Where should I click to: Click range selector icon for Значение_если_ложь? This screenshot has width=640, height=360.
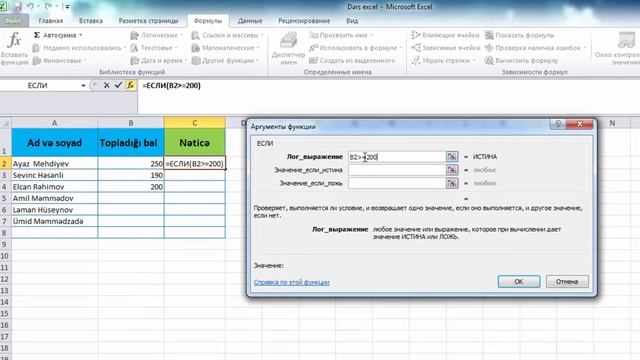[x=452, y=183]
